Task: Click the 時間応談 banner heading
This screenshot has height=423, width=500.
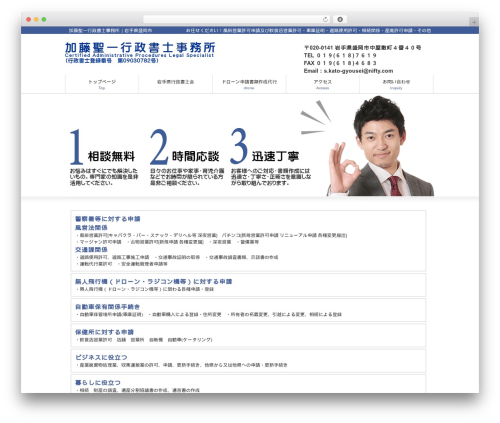Action: [196, 156]
